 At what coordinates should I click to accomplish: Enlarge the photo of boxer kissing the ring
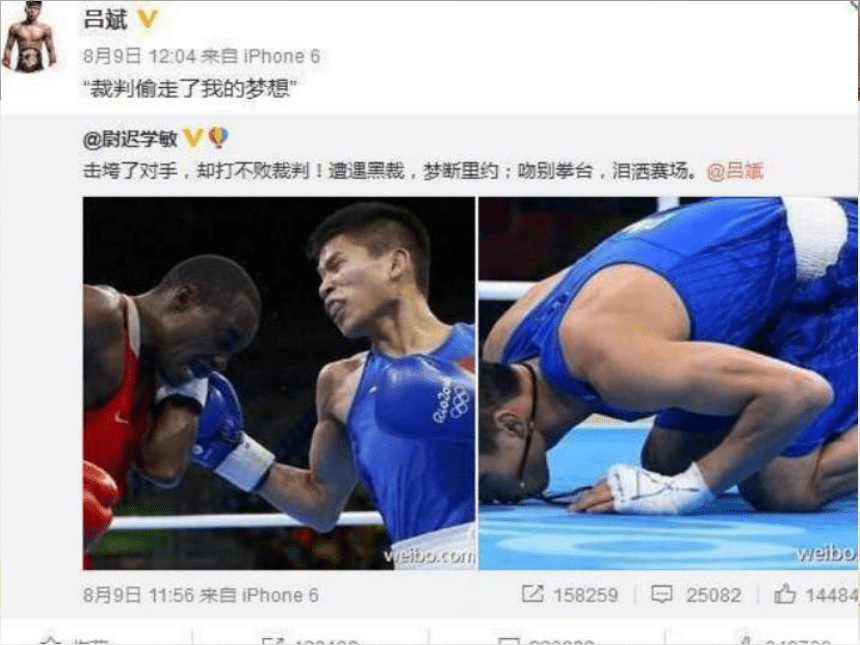(668, 383)
